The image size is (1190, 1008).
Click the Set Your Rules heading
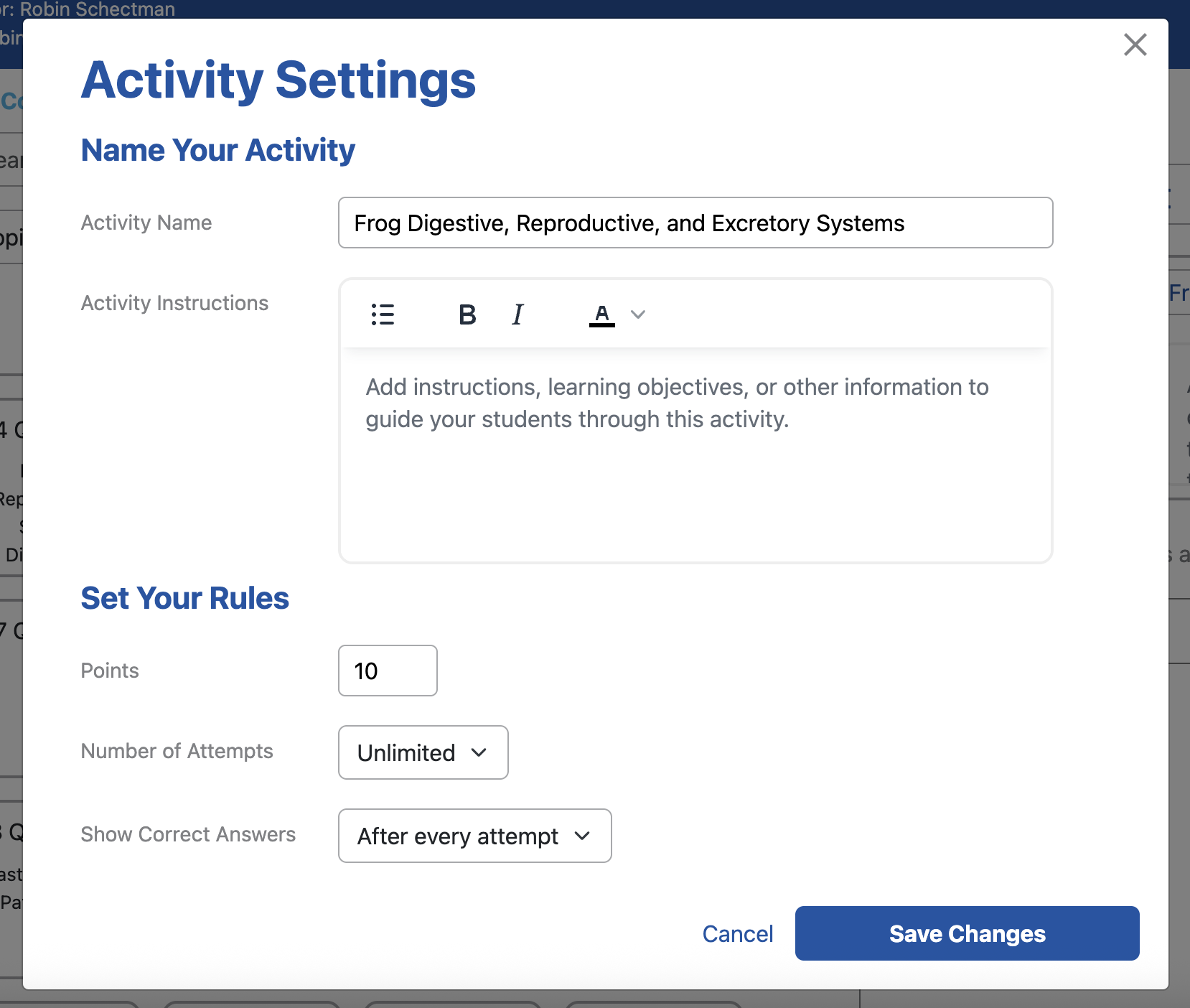[184, 597]
